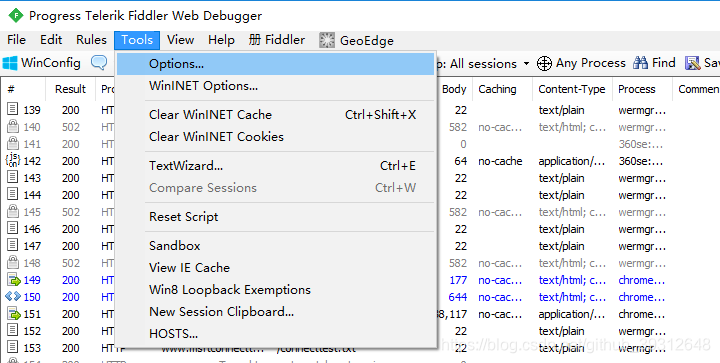Click no-cache value in session 142

[x=501, y=161]
